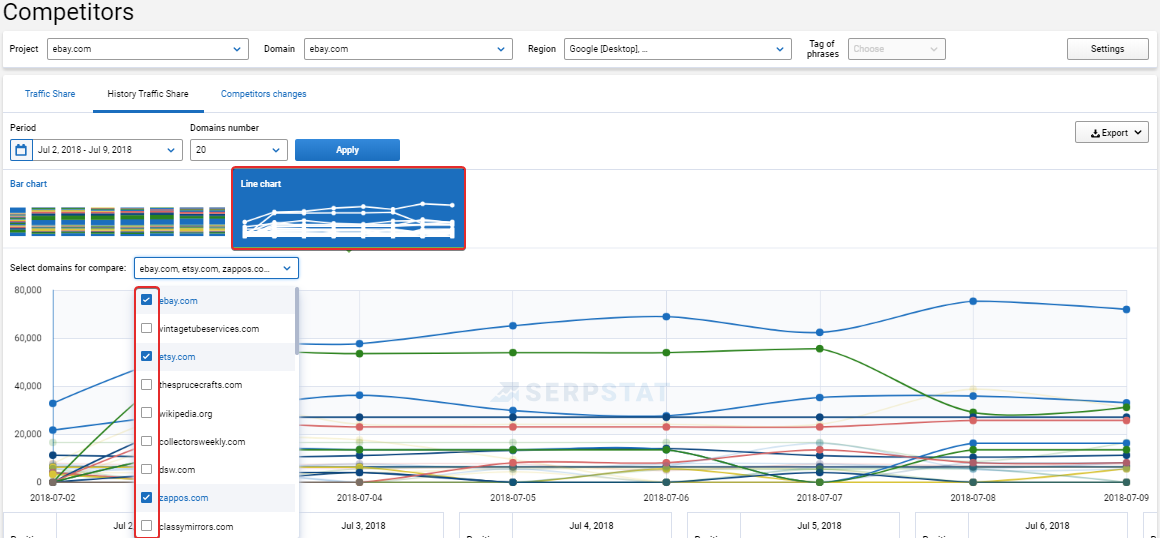This screenshot has width=1160, height=538.
Task: Click the ebay.com data point on 2018-07-08
Action: click(x=973, y=301)
